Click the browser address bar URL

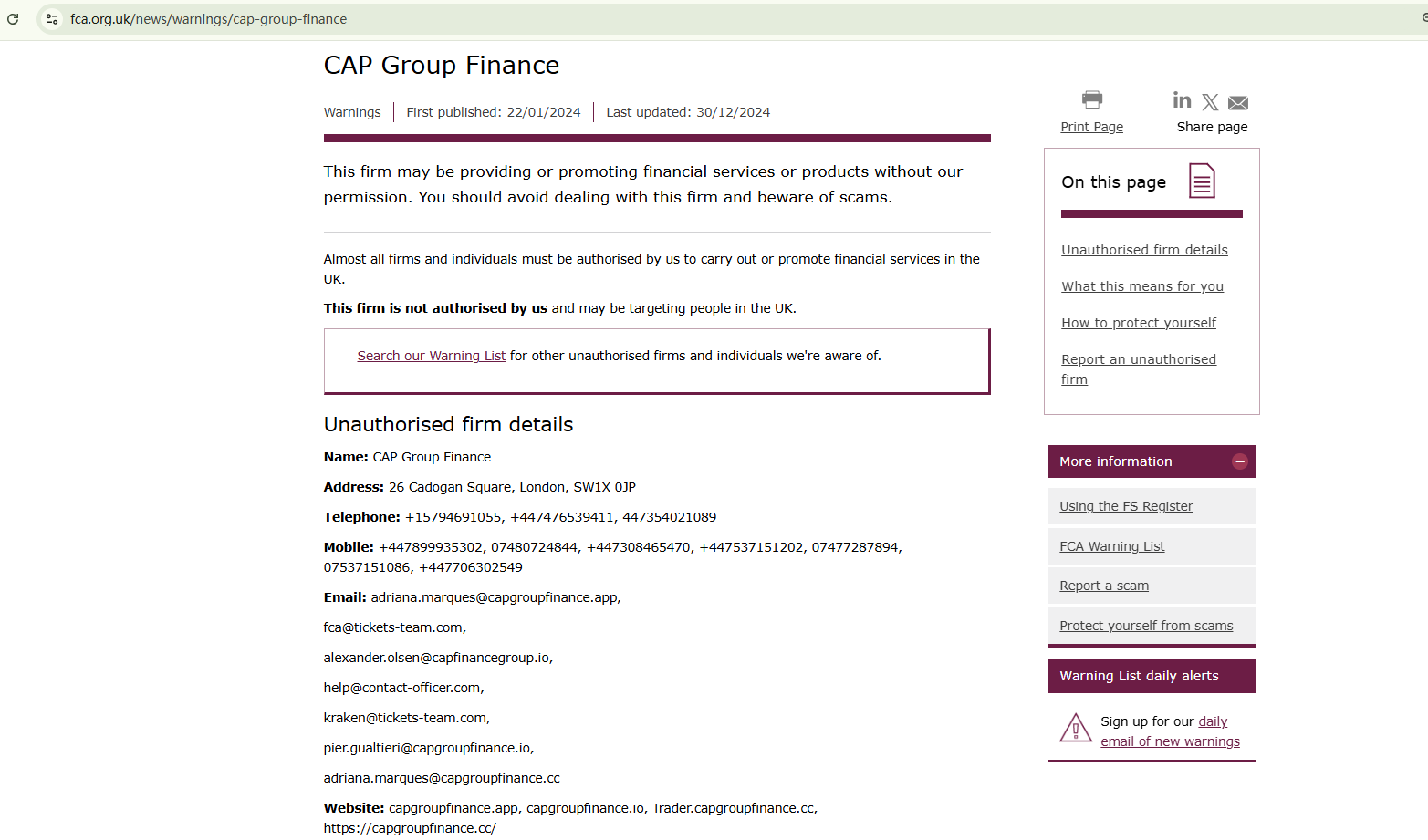point(208,19)
